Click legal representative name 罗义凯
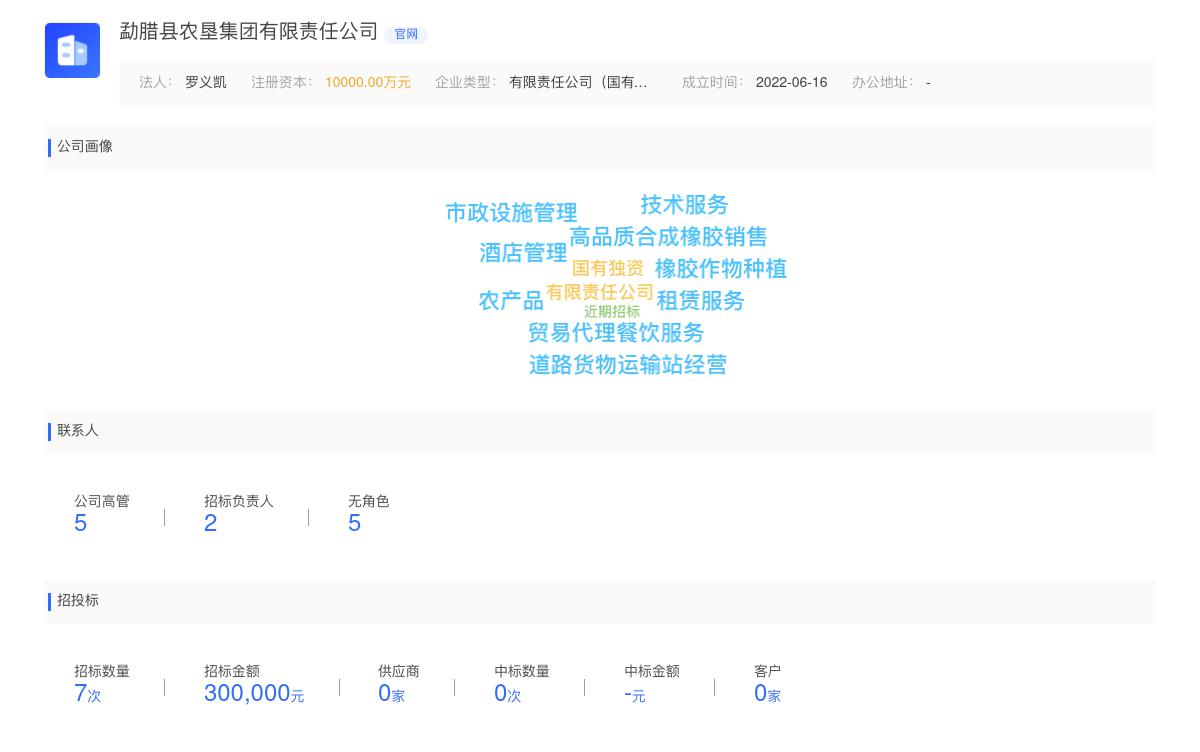The width and height of the screenshot is (1200, 752). (x=206, y=83)
